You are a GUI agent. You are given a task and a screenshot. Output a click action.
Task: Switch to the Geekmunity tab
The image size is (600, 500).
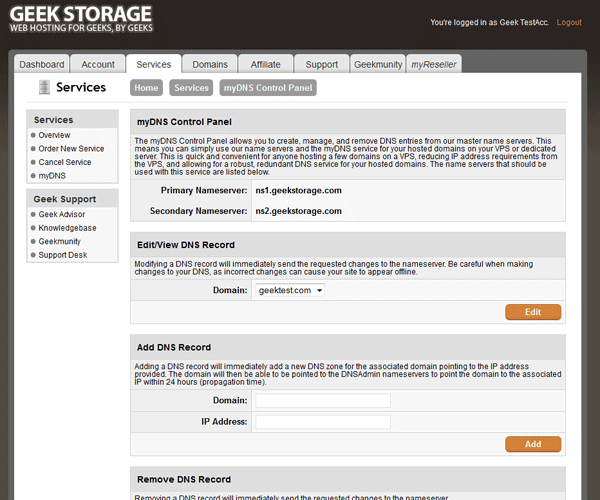[378, 64]
